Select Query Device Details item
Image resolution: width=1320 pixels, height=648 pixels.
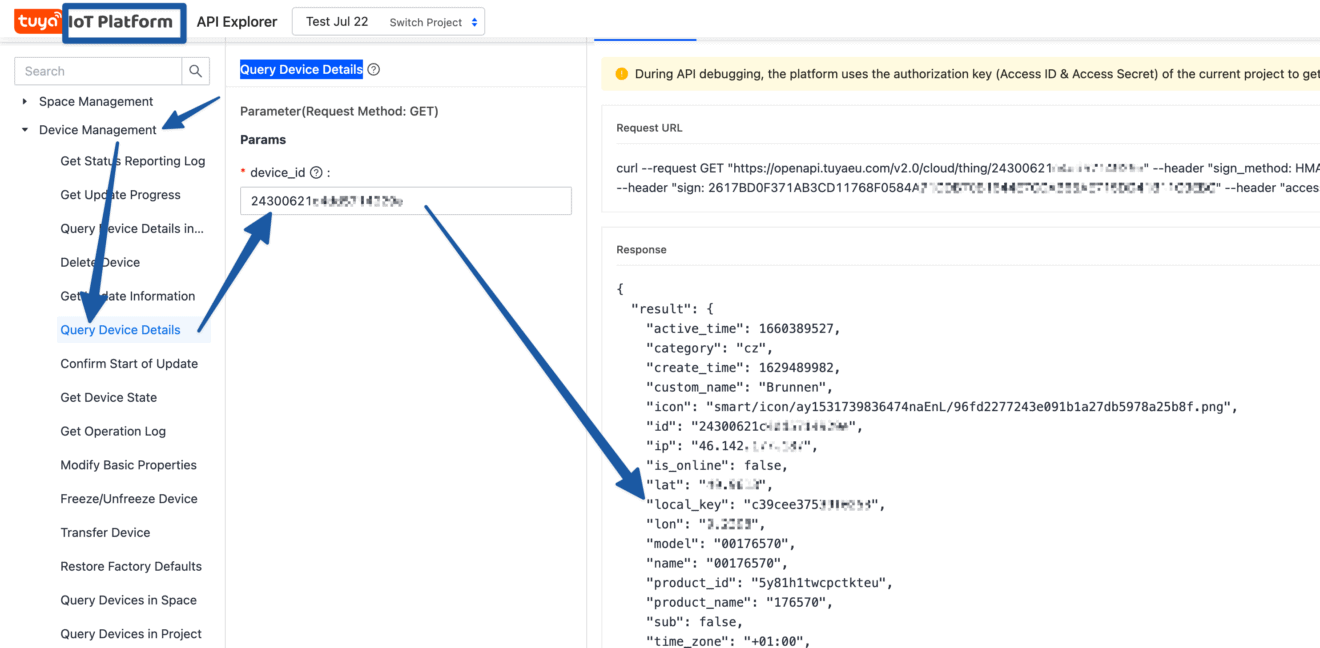pyautogui.click(x=120, y=330)
